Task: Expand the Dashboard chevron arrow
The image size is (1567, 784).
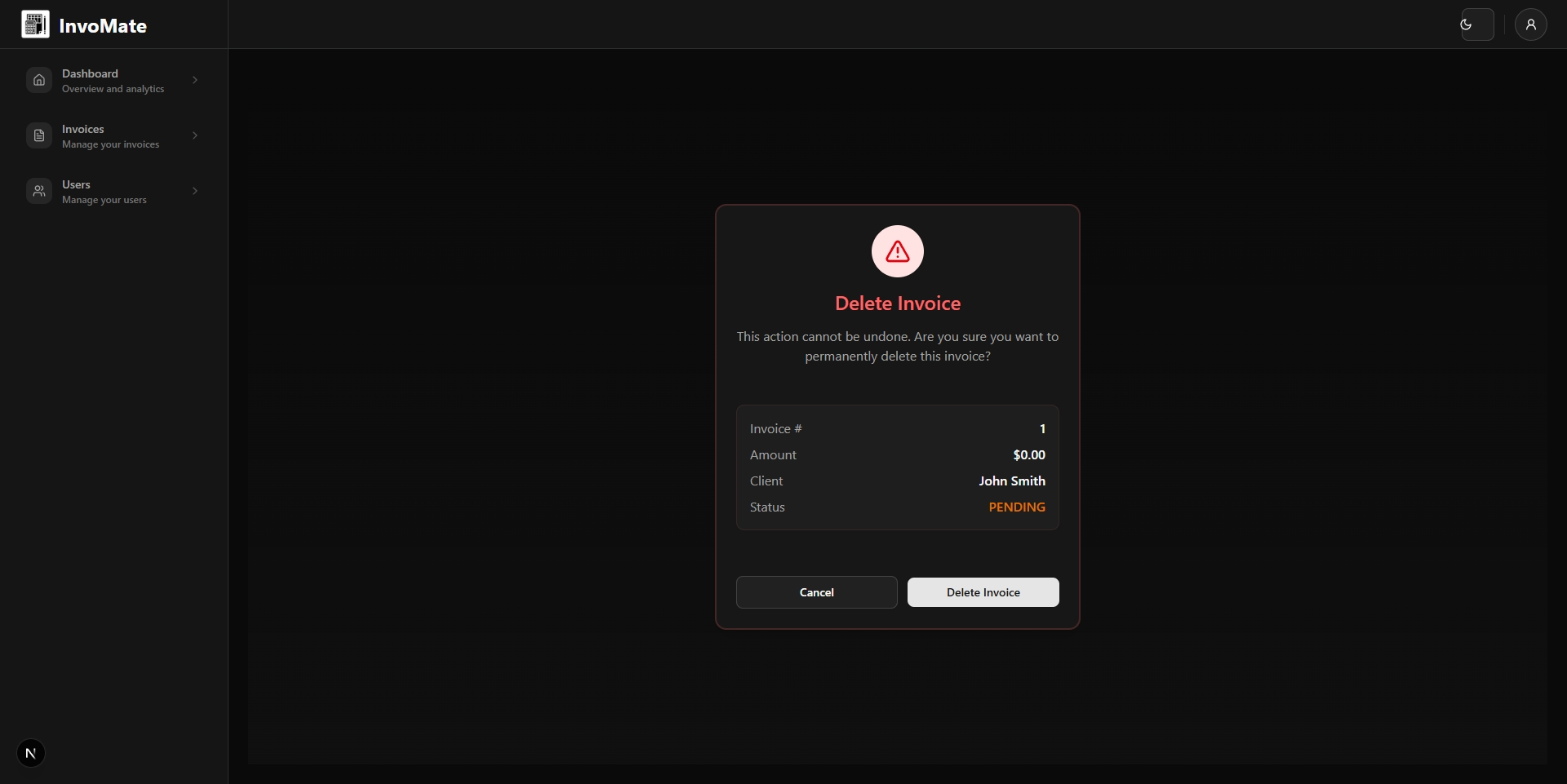Action: pos(195,80)
